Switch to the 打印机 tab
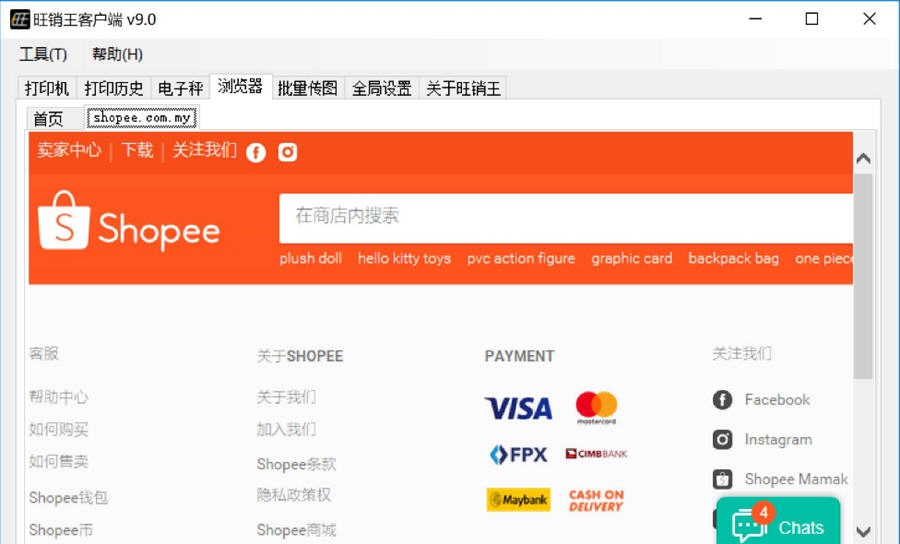 point(47,88)
